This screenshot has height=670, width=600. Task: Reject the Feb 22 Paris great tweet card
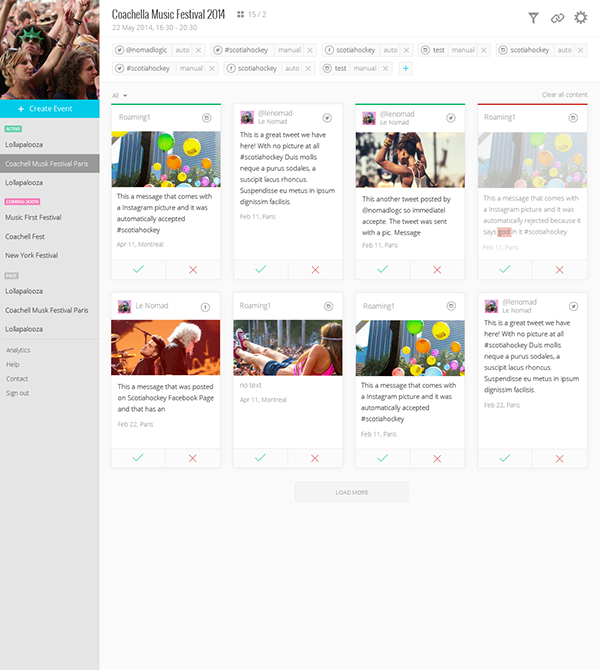click(x=559, y=458)
